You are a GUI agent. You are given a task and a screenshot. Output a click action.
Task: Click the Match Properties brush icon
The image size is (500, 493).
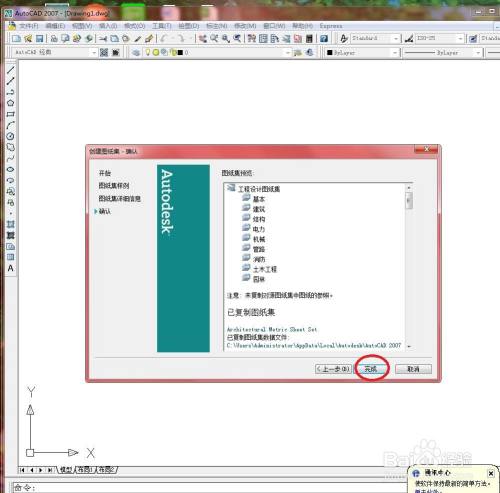pos(149,39)
